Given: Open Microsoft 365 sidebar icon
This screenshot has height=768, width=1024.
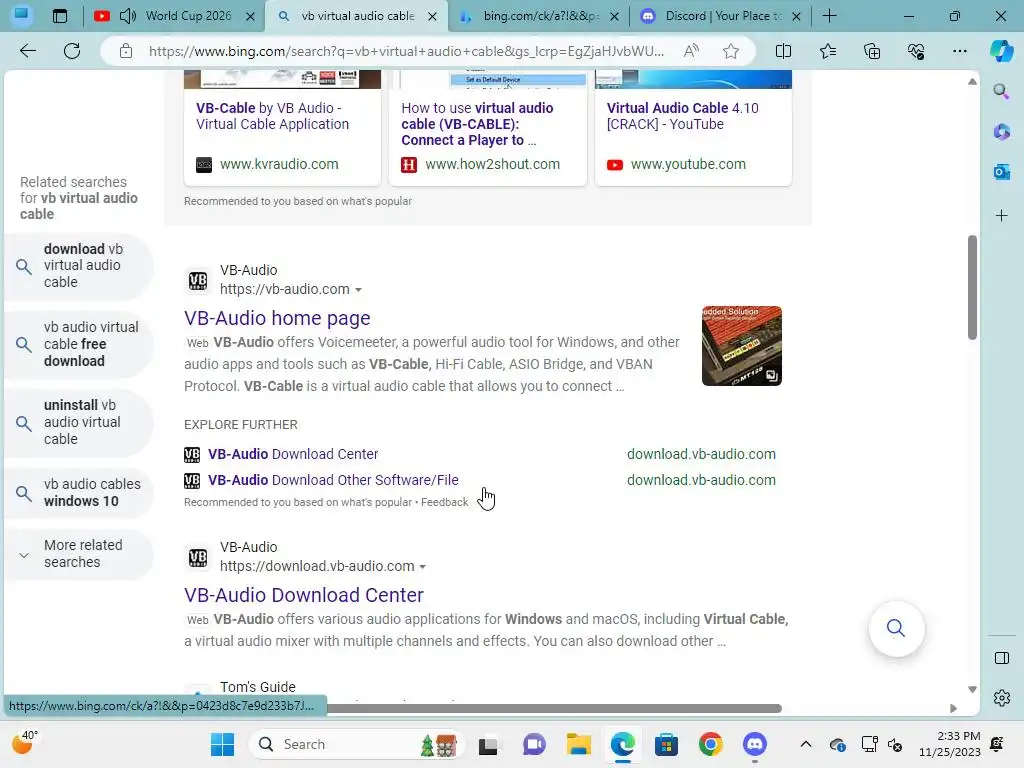Looking at the screenshot, I should click(x=1001, y=132).
